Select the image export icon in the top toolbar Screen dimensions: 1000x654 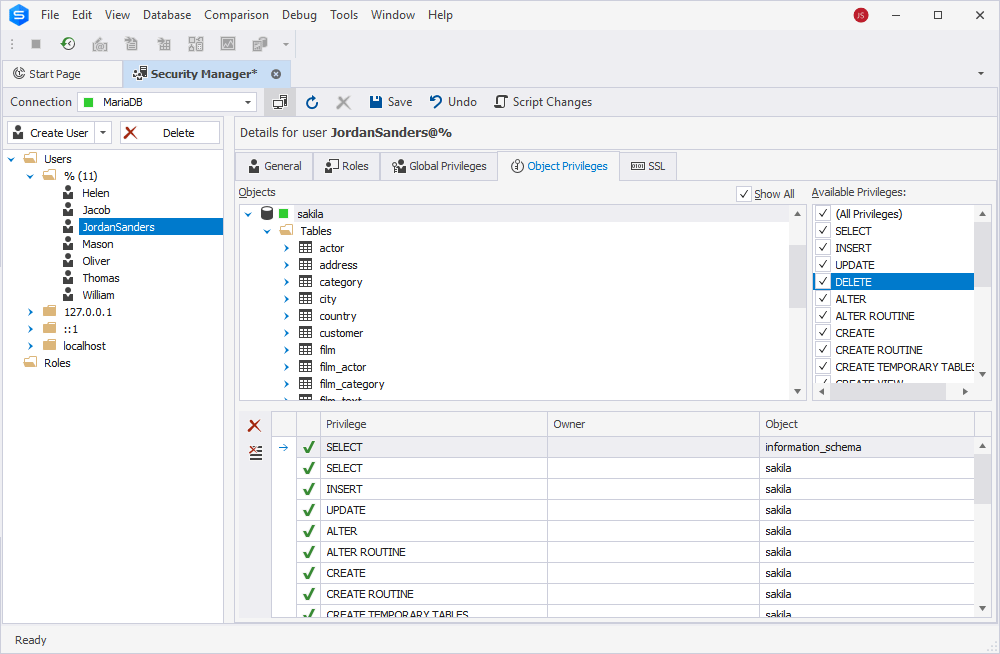(227, 44)
